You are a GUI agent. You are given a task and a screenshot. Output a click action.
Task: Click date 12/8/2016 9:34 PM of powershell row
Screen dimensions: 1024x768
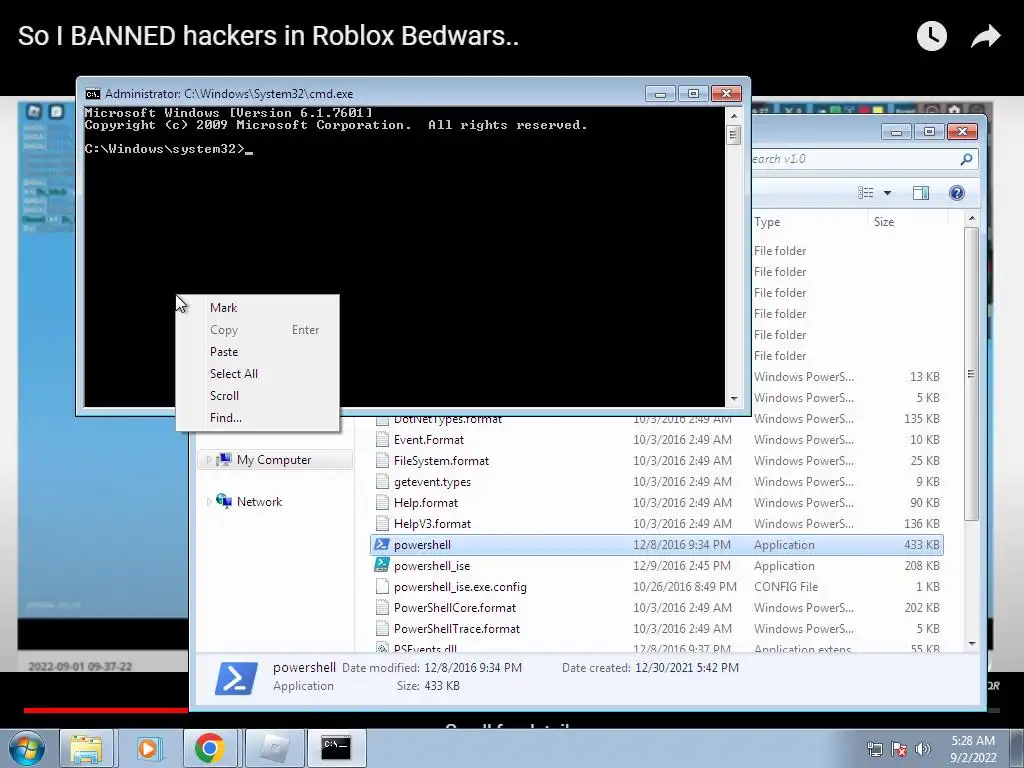coord(682,545)
